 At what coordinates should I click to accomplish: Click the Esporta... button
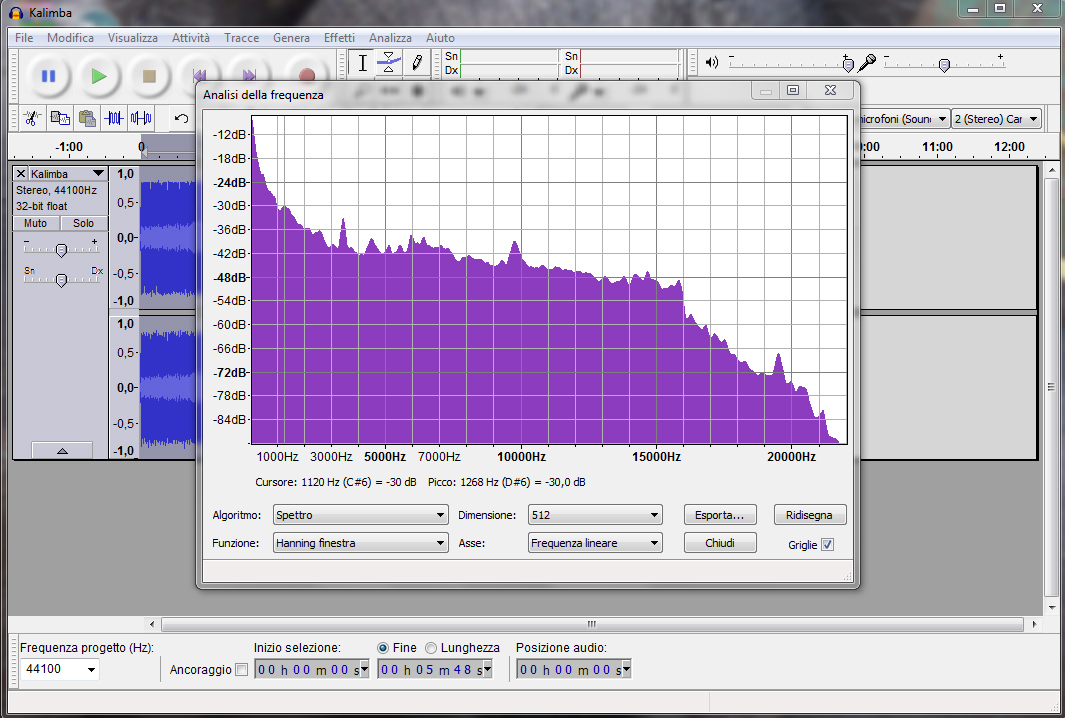[x=719, y=515]
